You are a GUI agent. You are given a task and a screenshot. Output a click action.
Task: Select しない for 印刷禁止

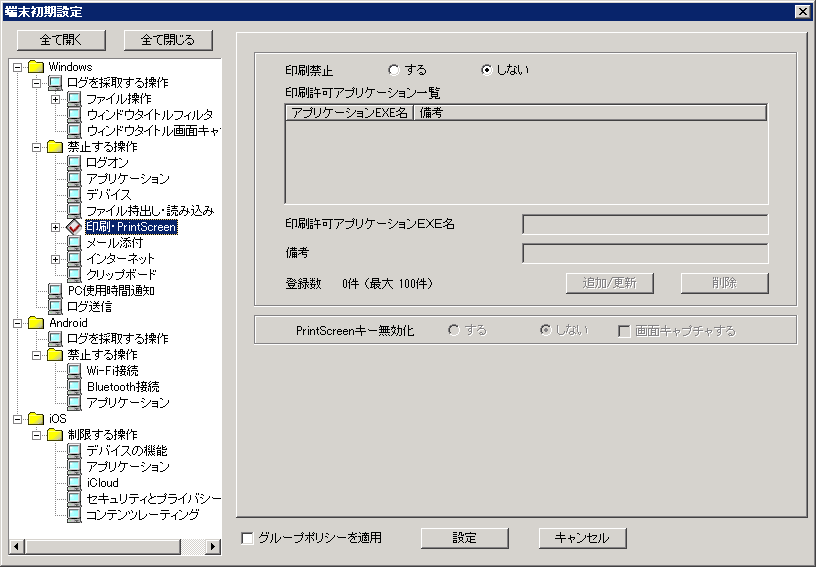click(487, 70)
